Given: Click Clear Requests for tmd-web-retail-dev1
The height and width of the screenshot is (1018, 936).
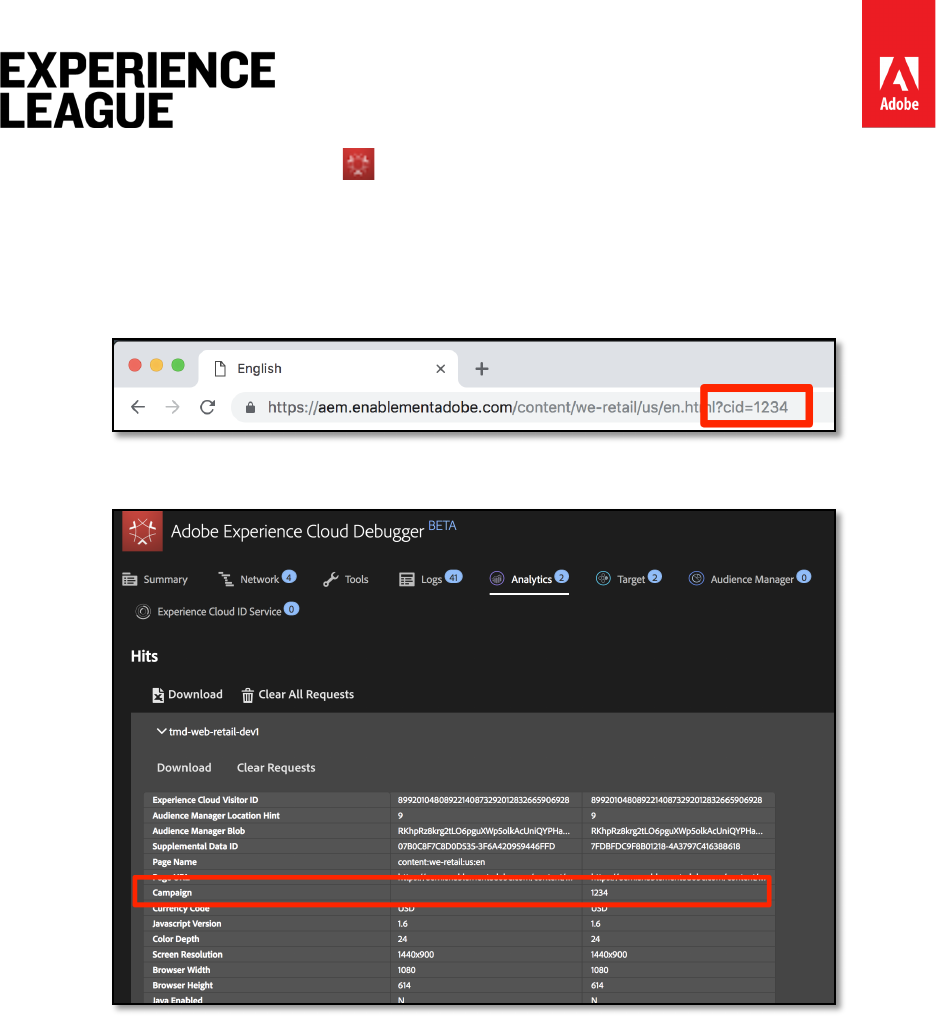Looking at the screenshot, I should 276,768.
